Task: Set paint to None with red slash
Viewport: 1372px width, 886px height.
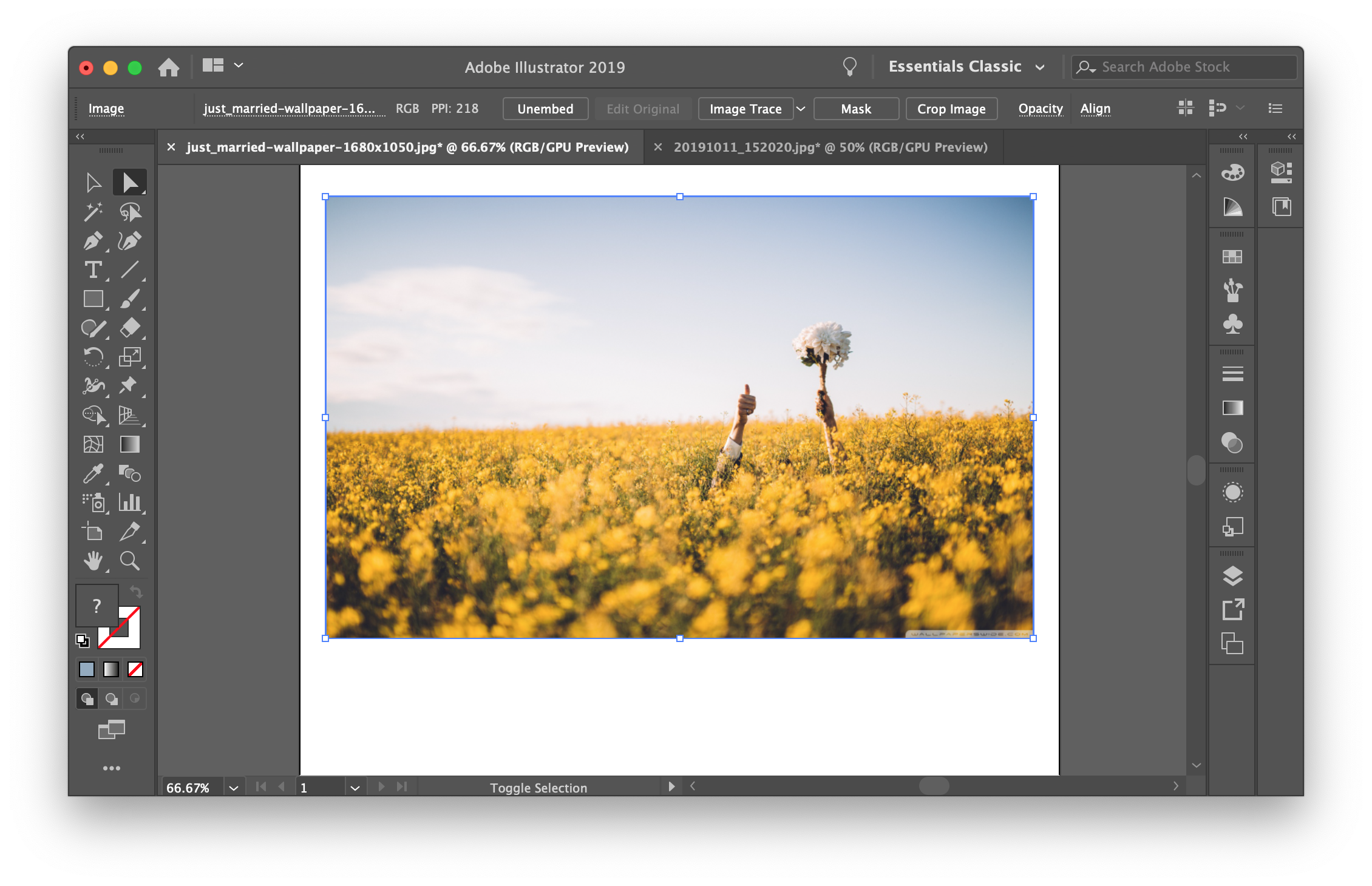Action: point(135,669)
